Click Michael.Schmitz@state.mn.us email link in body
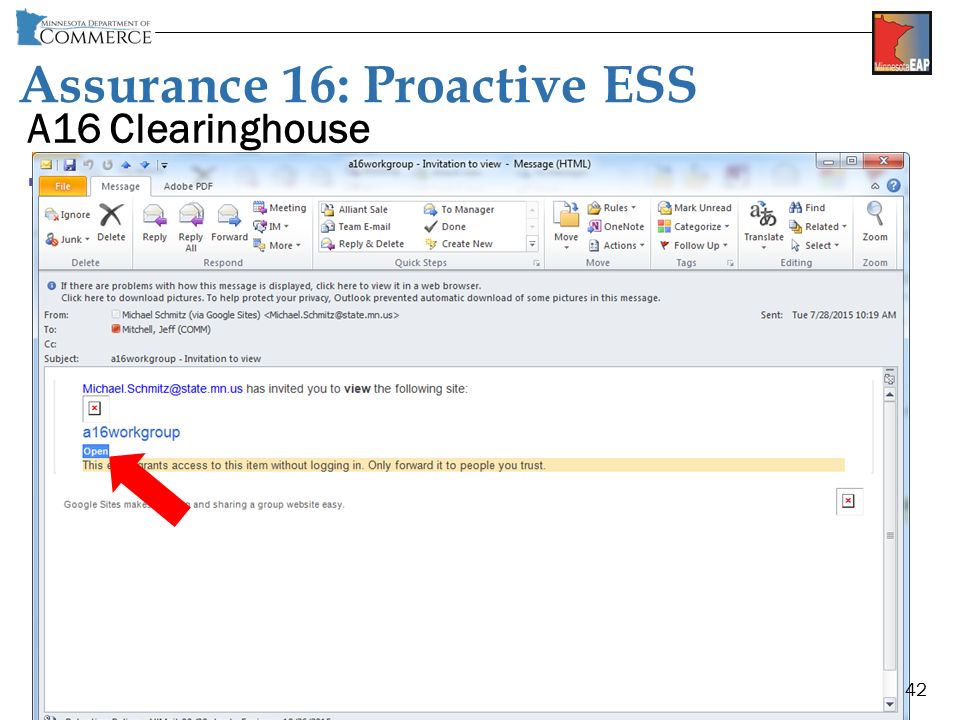The image size is (960, 720). point(163,389)
